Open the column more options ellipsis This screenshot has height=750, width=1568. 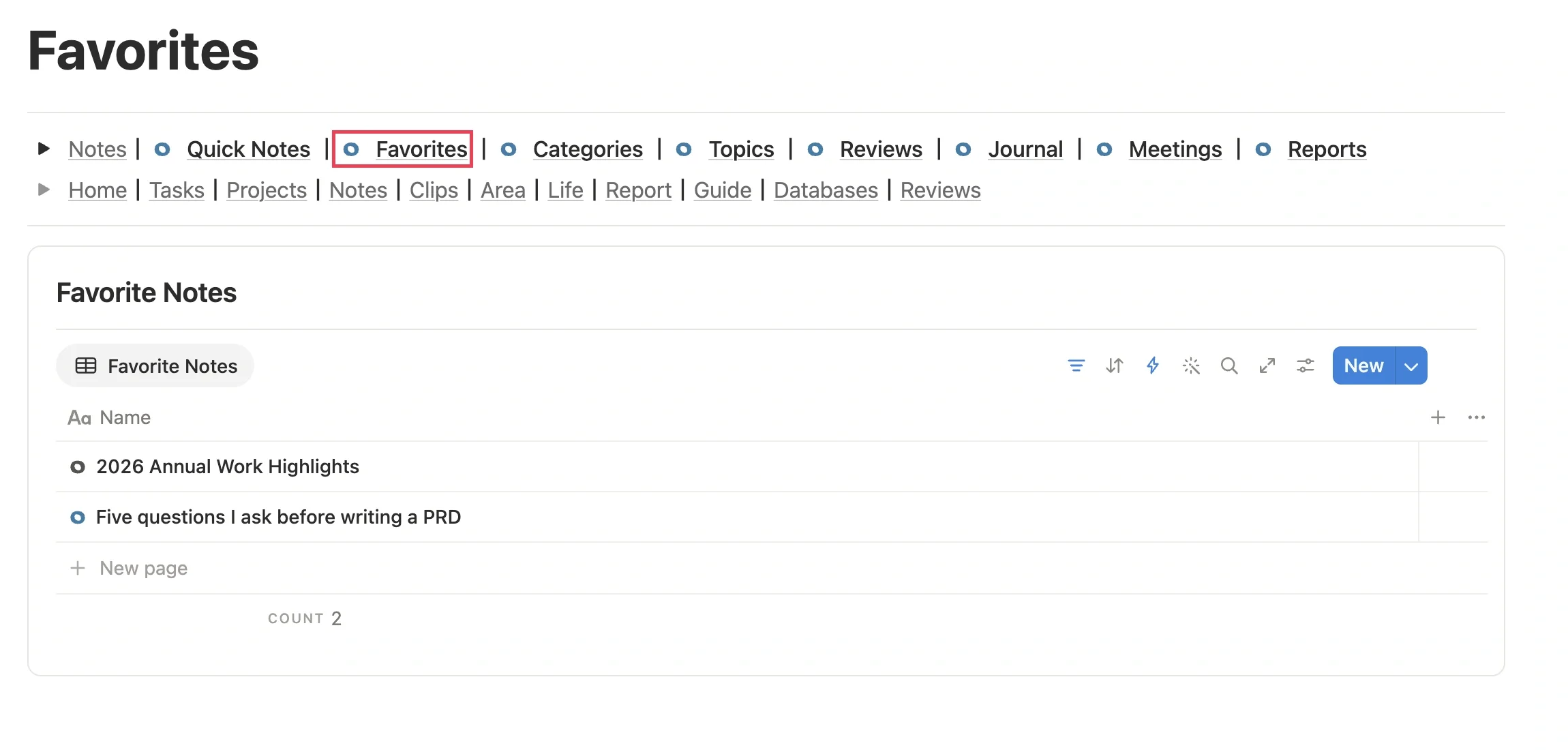pos(1476,417)
